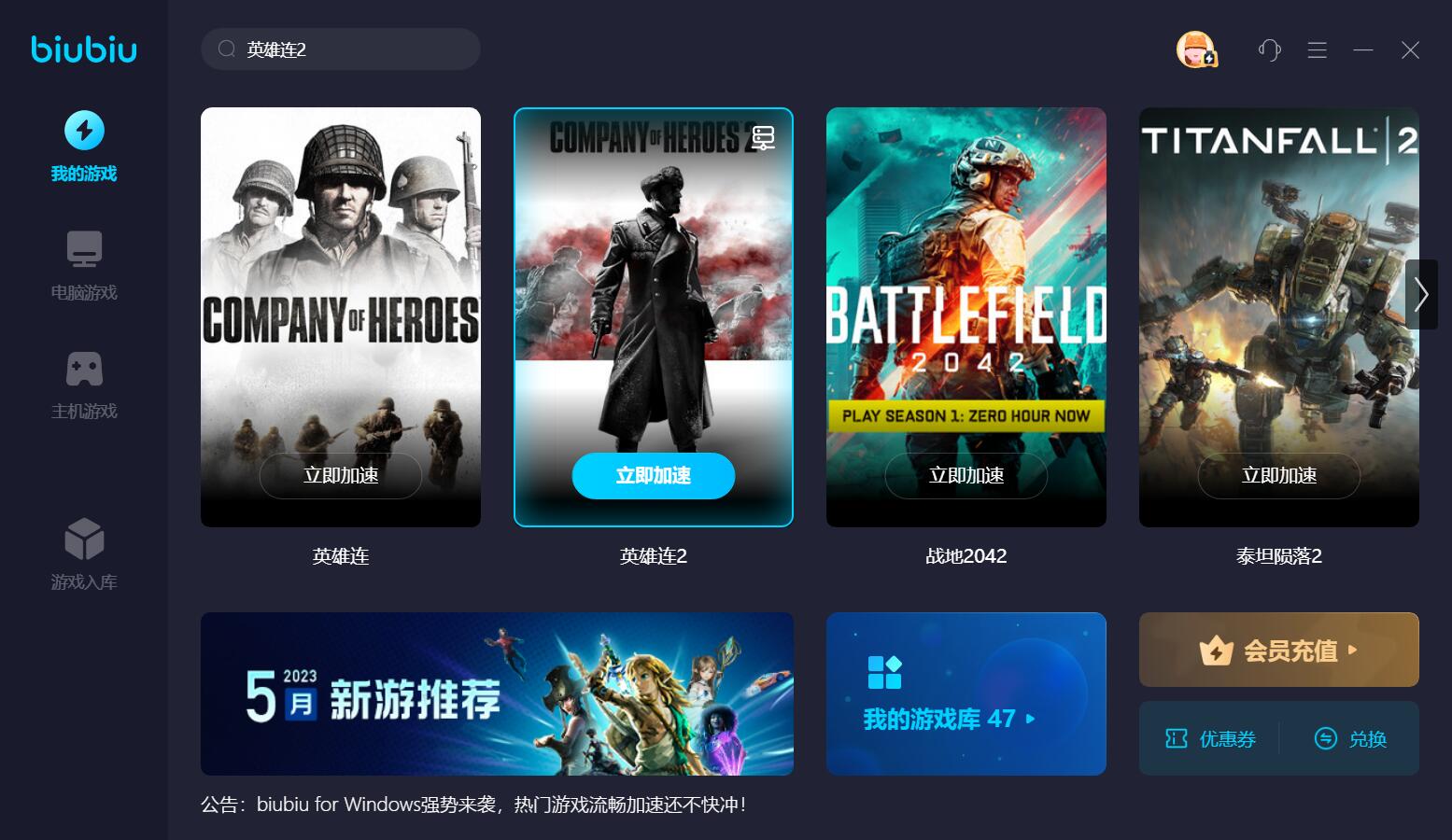Viewport: 1452px width, 840px height.
Task: Open the 我的游戏 lightning icon
Action: (x=84, y=130)
